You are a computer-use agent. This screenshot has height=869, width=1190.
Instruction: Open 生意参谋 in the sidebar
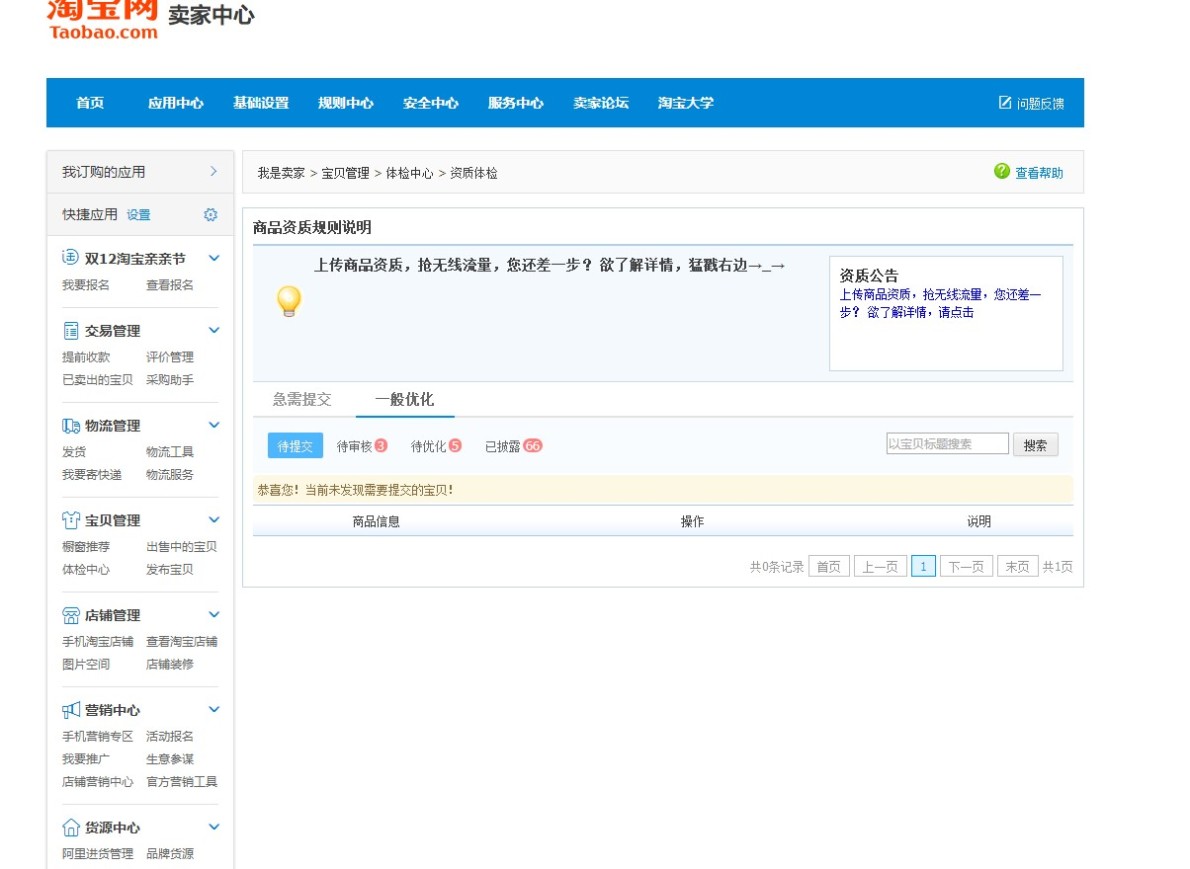(x=170, y=759)
